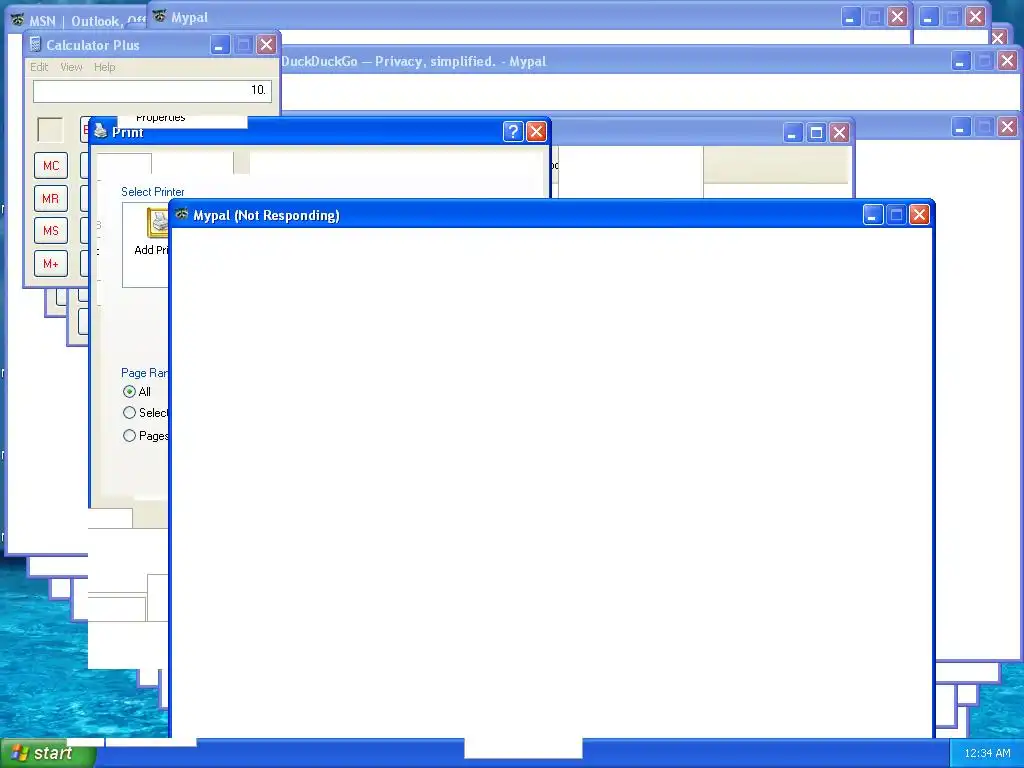Click the MR memory recall button

[x=51, y=199]
